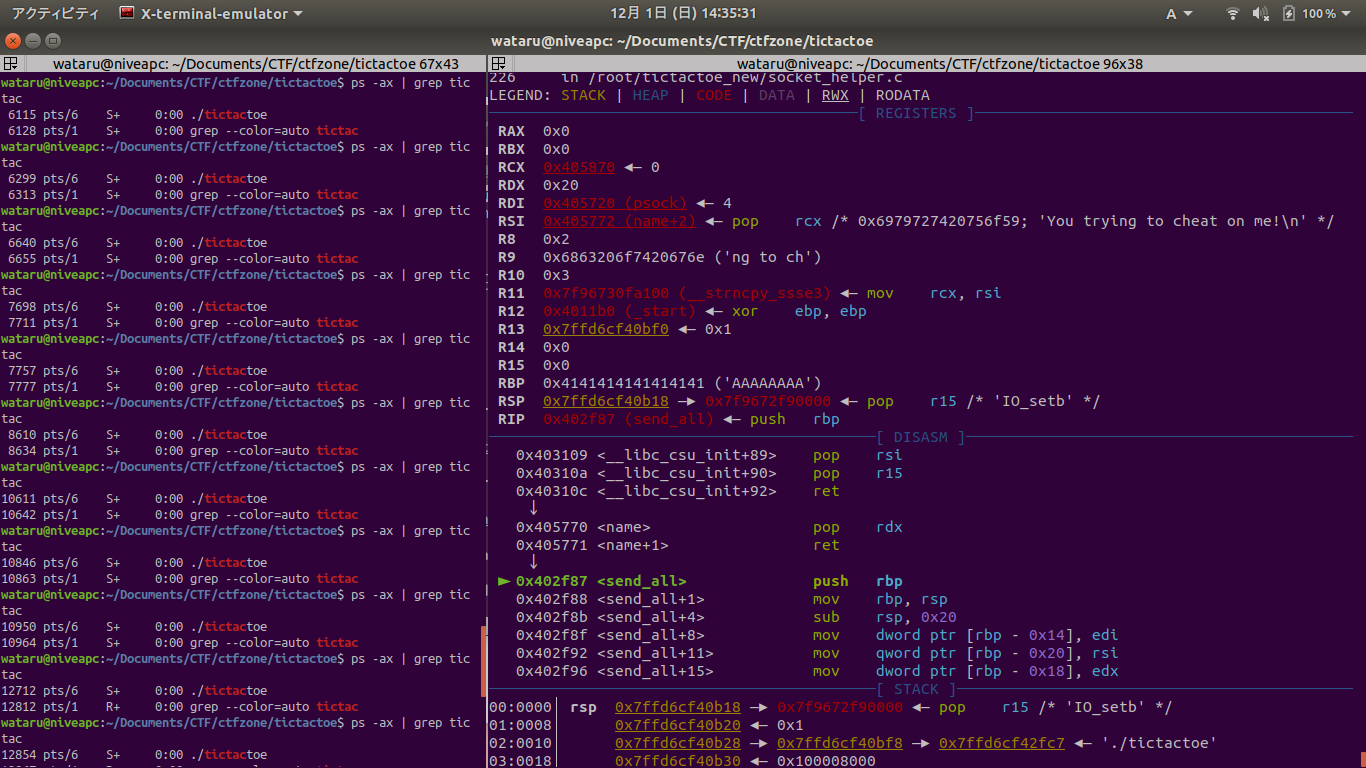Click the RCX value 0x405870
This screenshot has width=1366, height=768.
tap(579, 167)
